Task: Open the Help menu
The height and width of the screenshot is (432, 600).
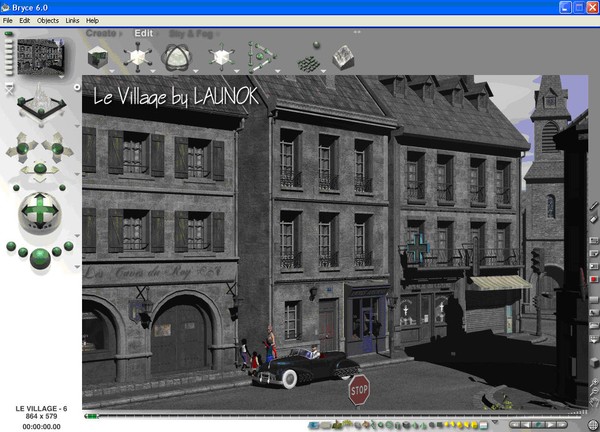Action: (92, 21)
